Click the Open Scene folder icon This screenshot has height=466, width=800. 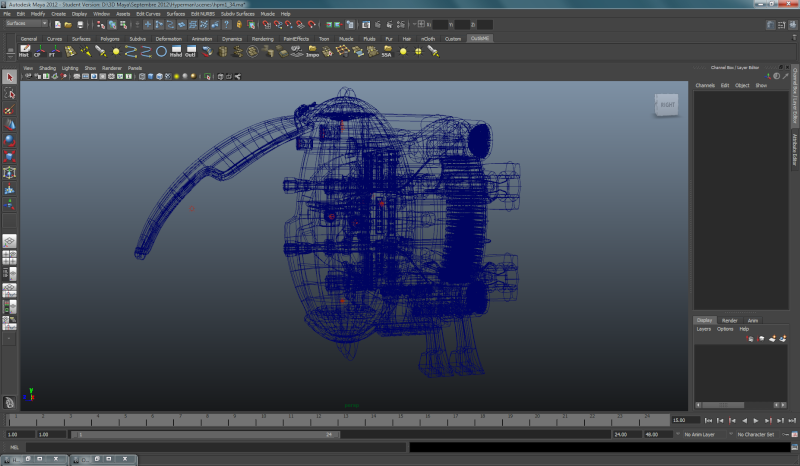pyautogui.click(x=68, y=24)
